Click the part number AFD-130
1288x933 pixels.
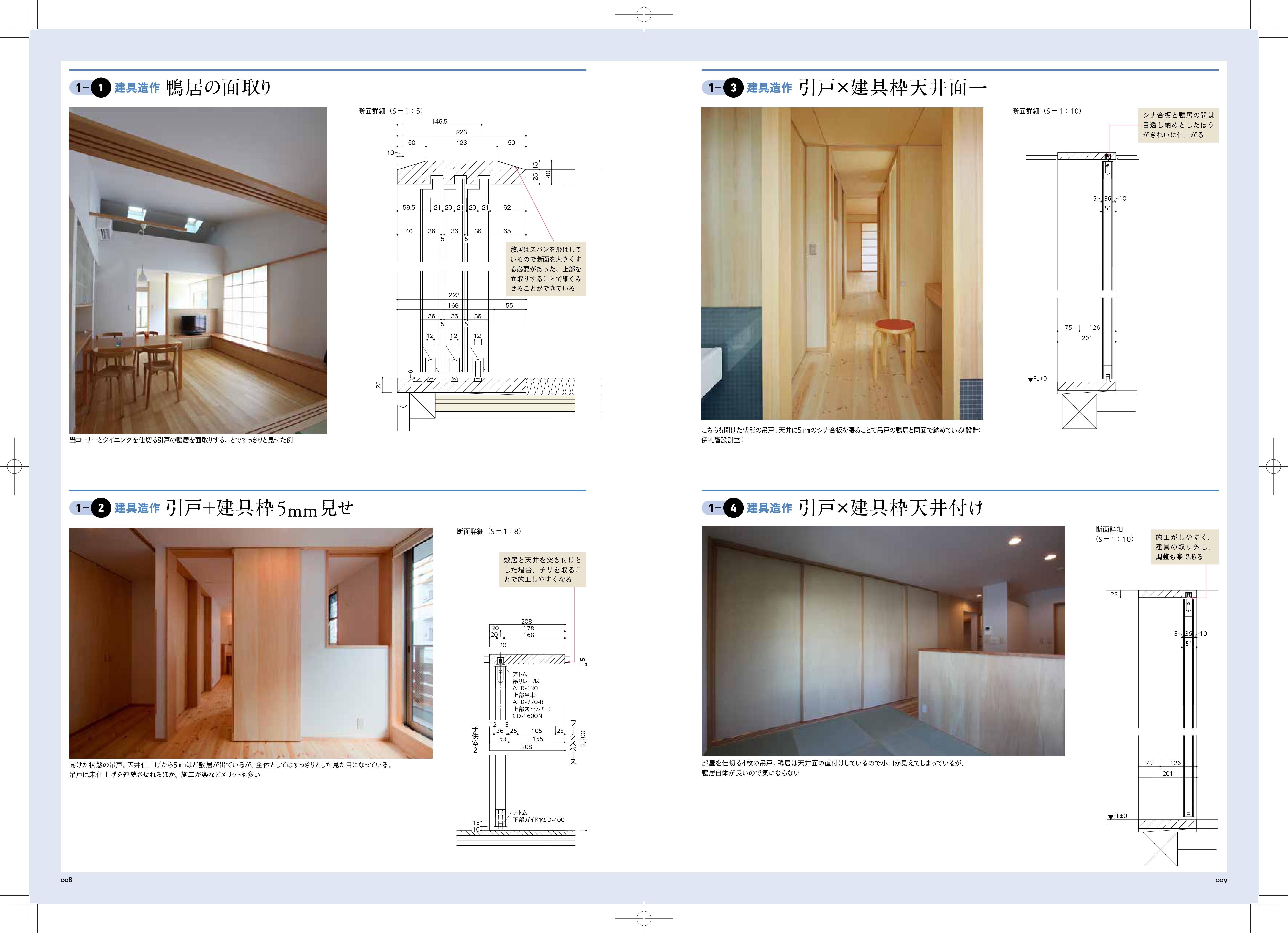coord(525,688)
